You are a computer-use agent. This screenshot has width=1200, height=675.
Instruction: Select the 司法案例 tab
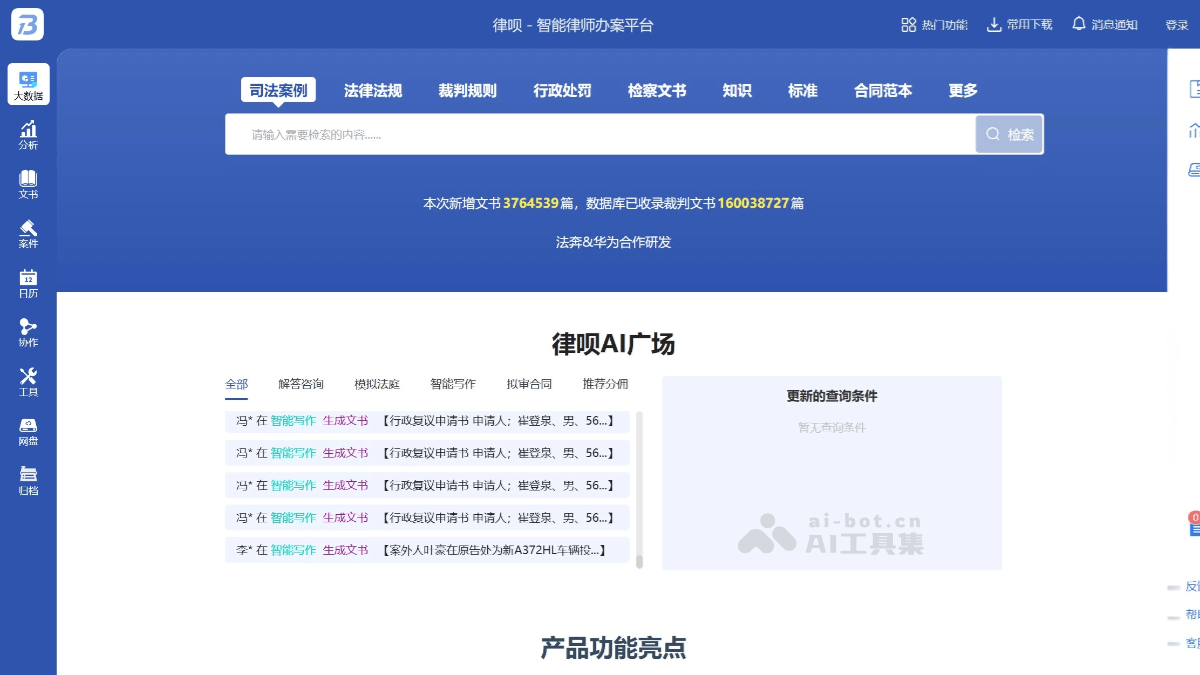click(278, 89)
